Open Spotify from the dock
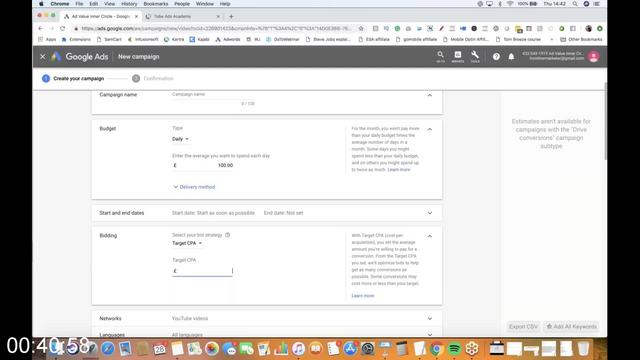 [454, 349]
